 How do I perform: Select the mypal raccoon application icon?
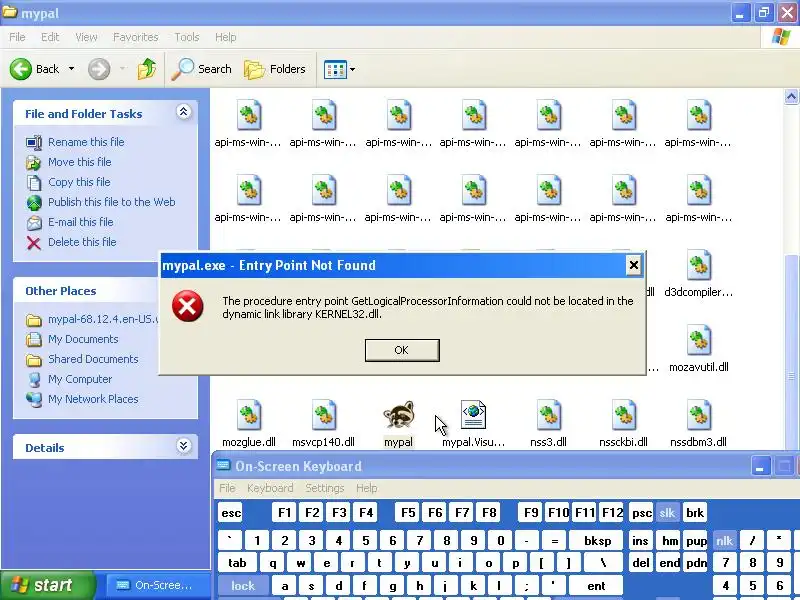click(x=398, y=414)
